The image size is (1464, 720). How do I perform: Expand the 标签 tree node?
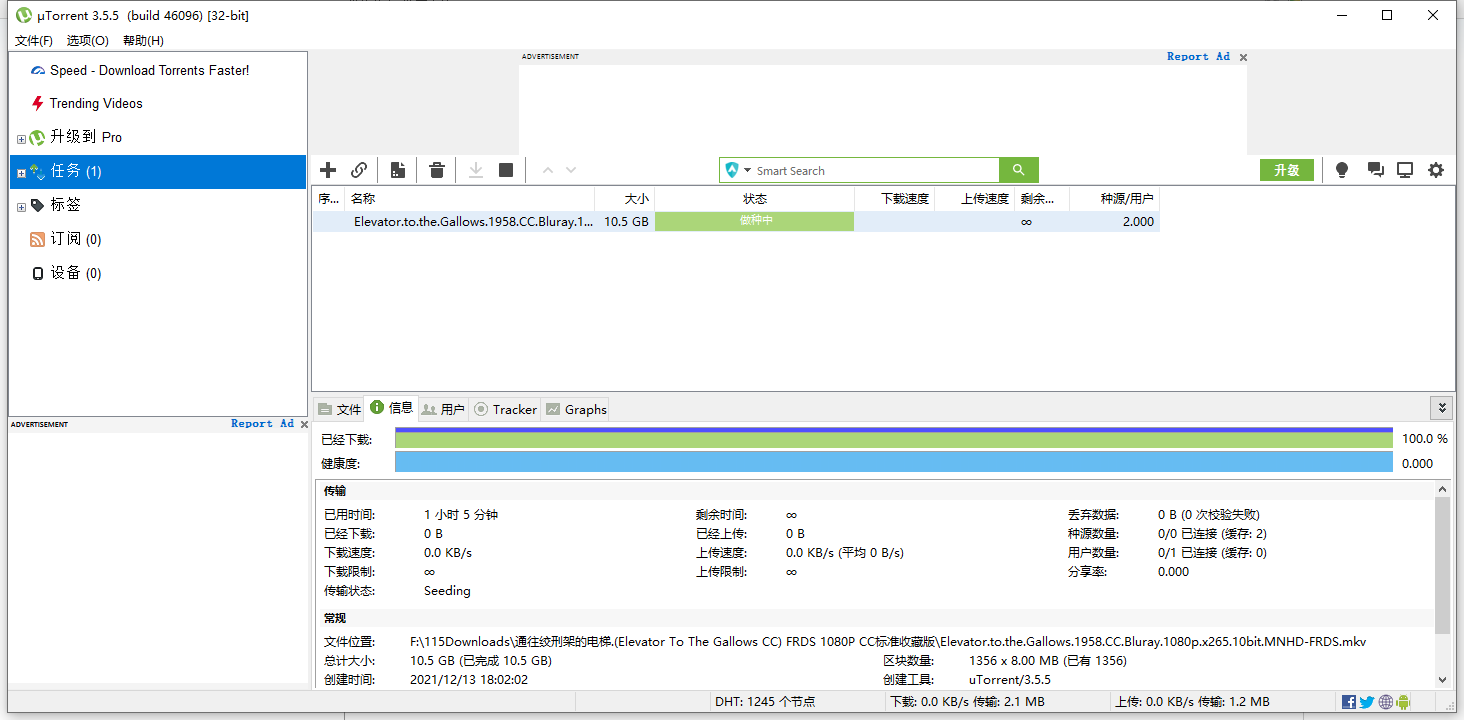pos(21,207)
